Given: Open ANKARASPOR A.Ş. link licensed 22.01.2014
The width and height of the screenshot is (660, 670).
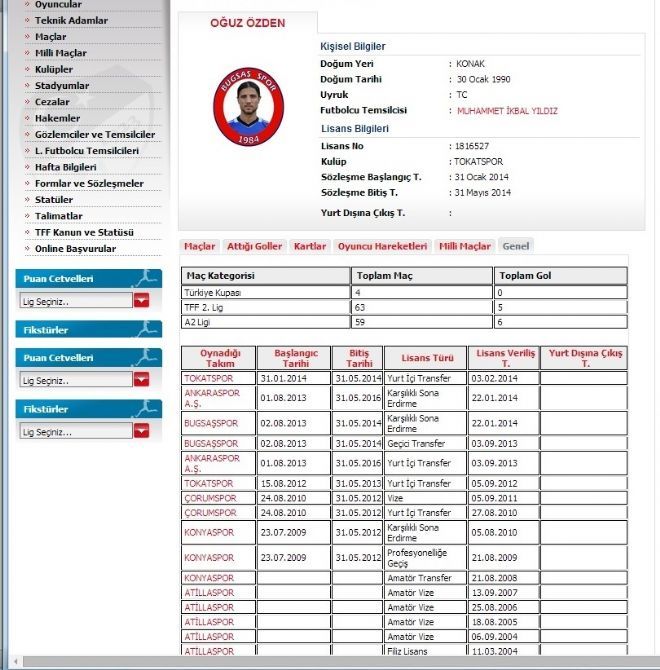Looking at the screenshot, I should (x=212, y=398).
